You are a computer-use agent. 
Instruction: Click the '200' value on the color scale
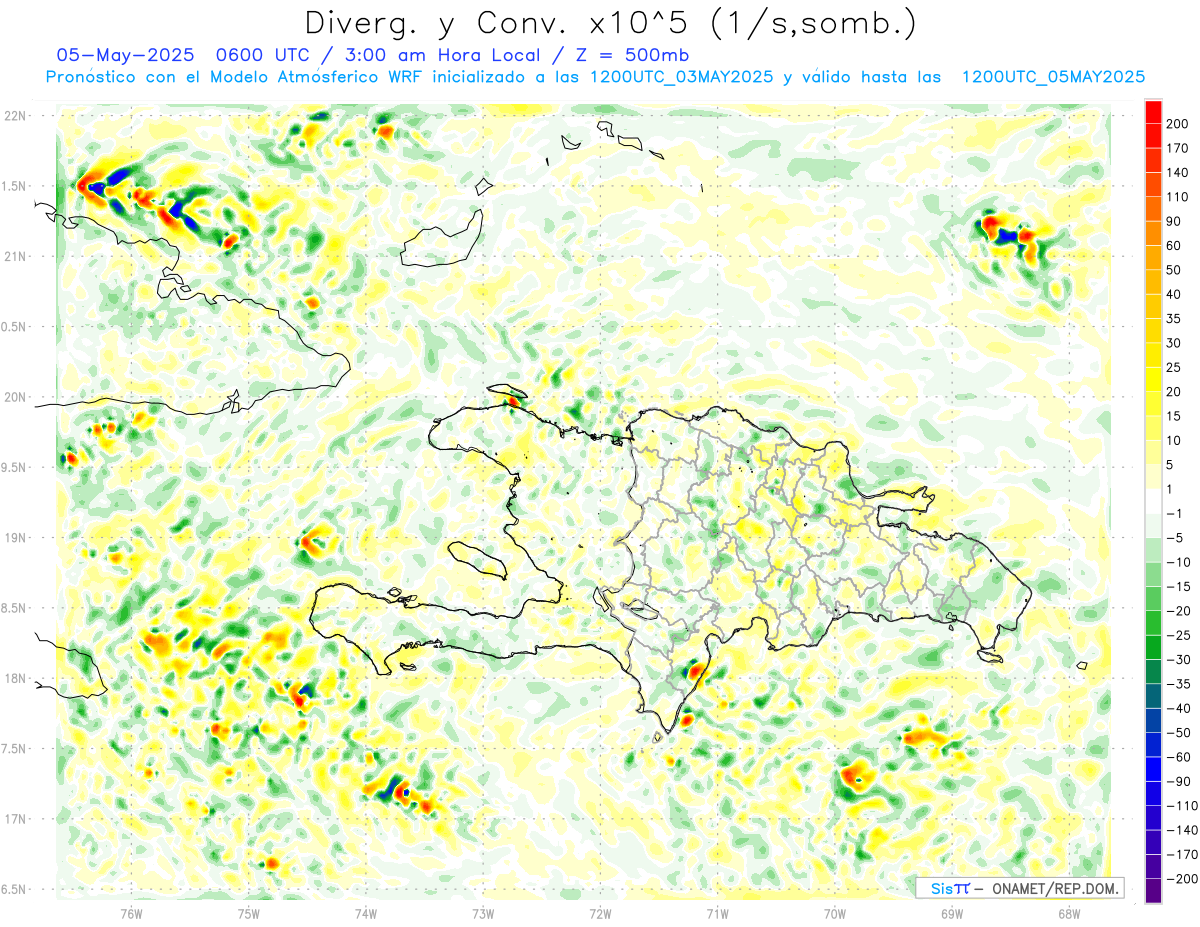[1177, 124]
